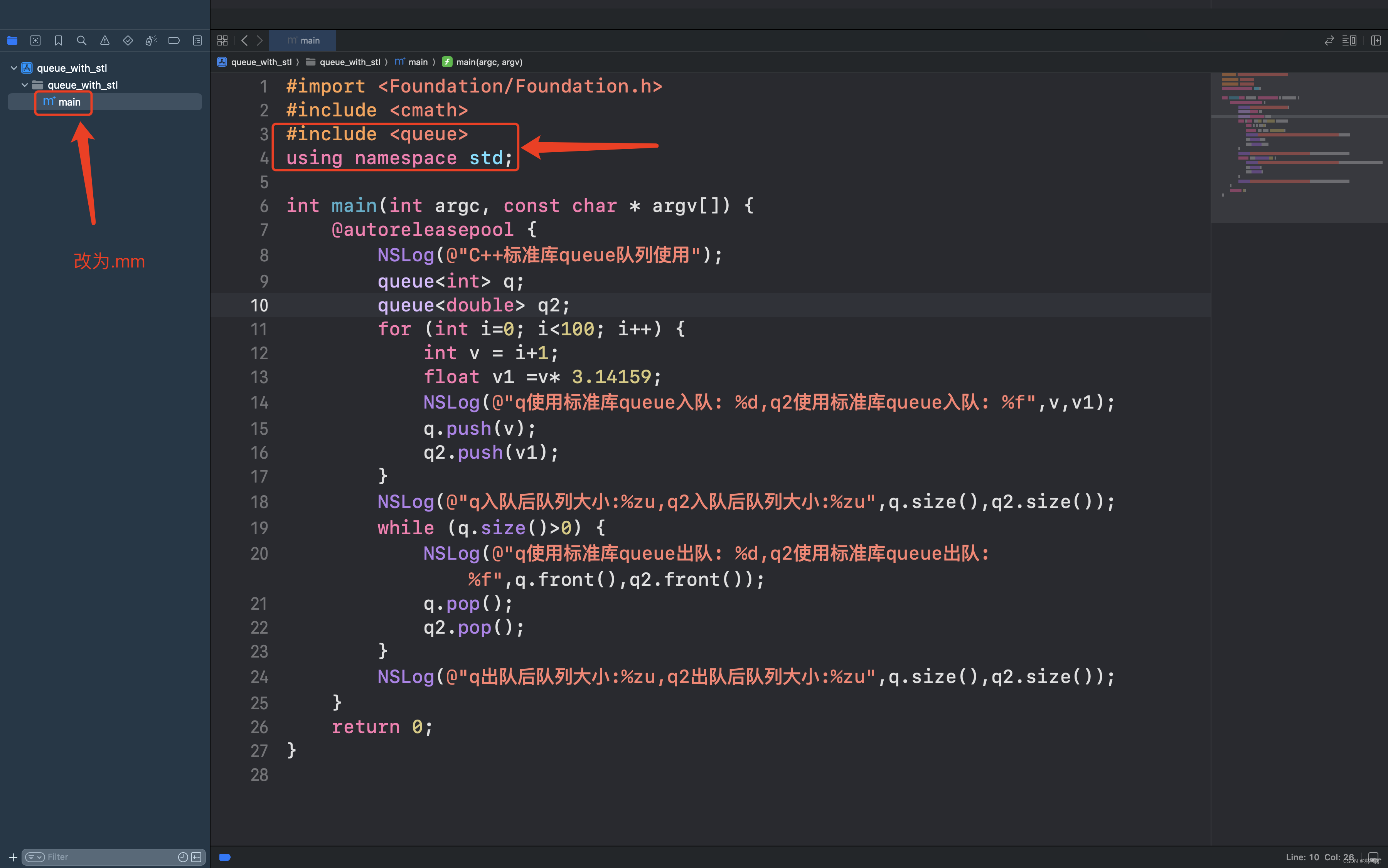Image resolution: width=1388 pixels, height=868 pixels.
Task: Open the Source Control navigator
Action: [35, 41]
